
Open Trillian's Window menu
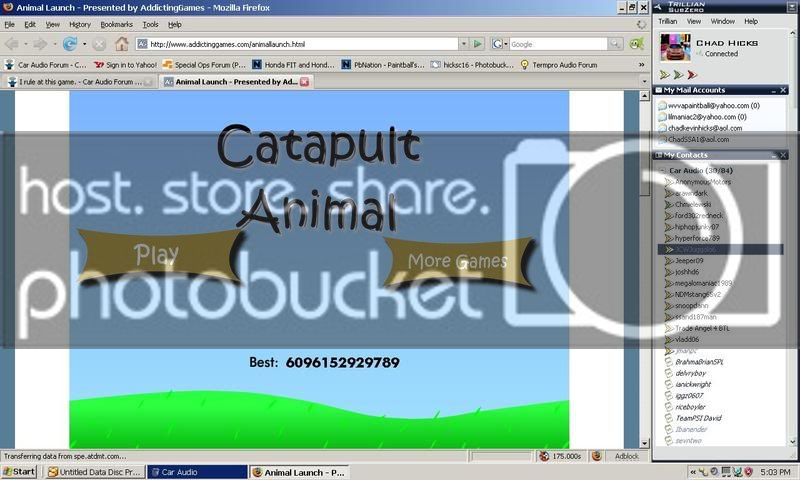click(722, 21)
